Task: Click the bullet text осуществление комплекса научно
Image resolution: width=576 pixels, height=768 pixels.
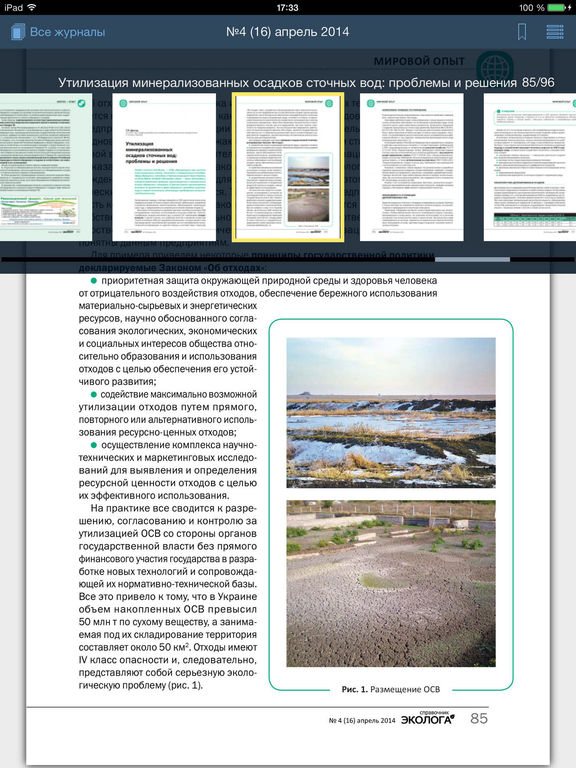Action: [x=168, y=470]
